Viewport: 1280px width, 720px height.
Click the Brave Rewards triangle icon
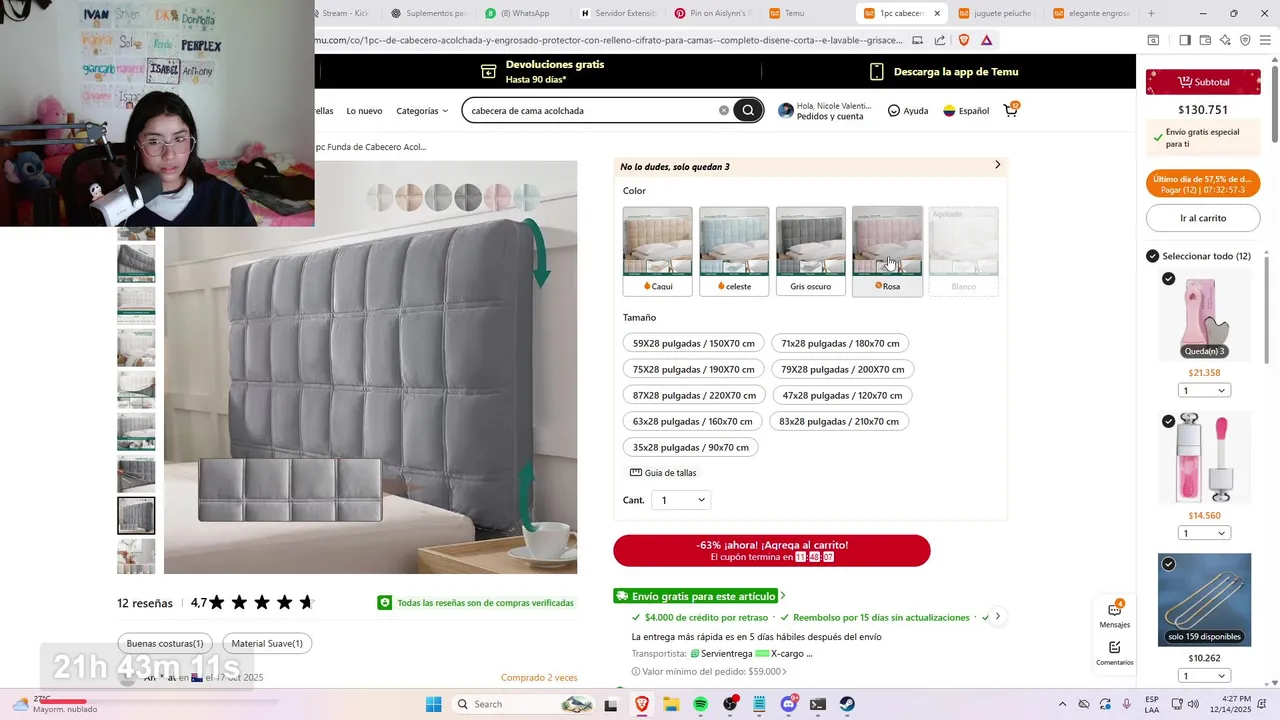click(987, 40)
